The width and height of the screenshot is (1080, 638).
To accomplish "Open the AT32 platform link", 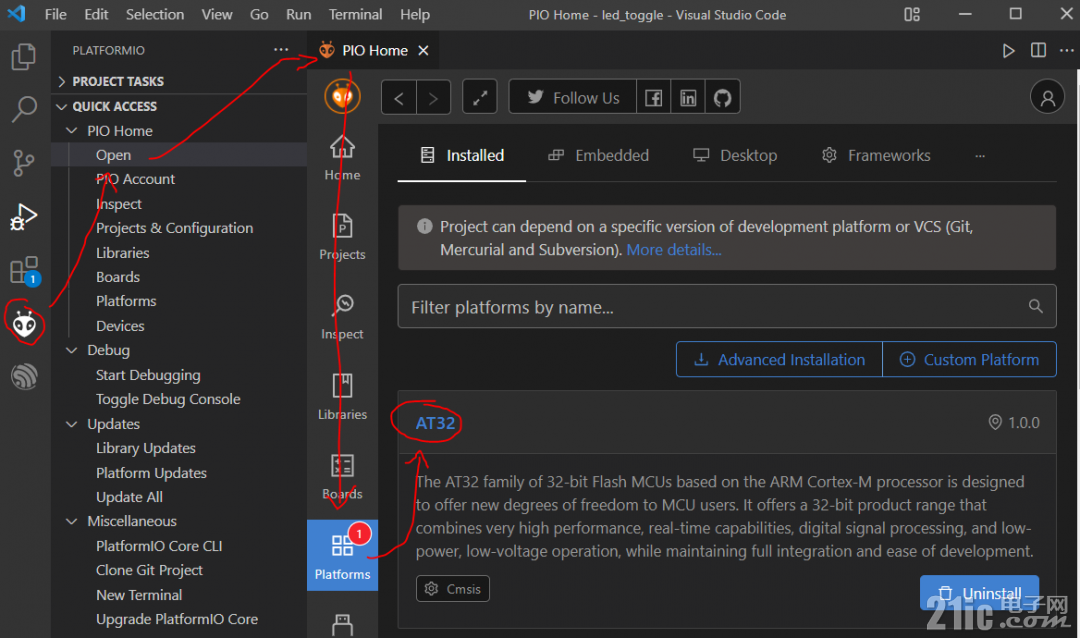I will (435, 422).
